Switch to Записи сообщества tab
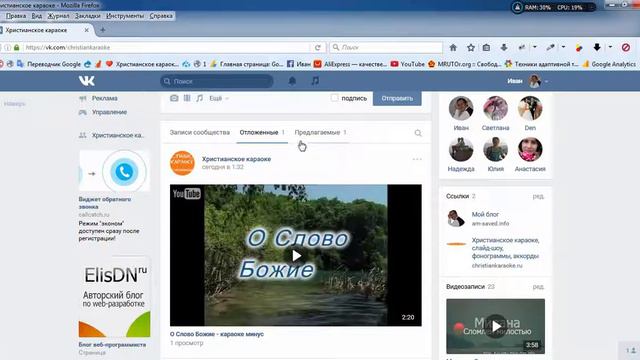 pos(200,132)
